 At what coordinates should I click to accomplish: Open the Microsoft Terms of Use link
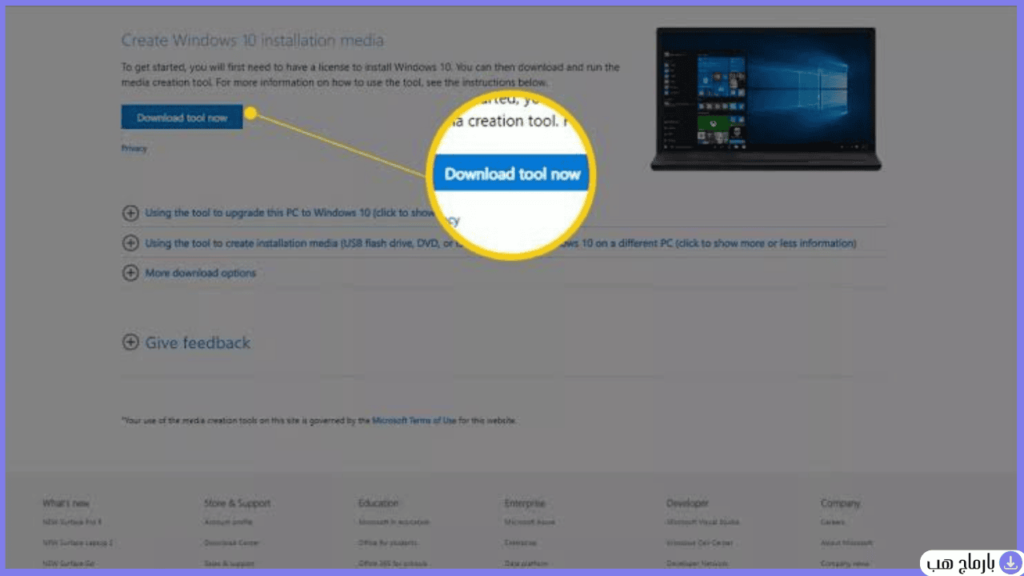click(x=414, y=421)
